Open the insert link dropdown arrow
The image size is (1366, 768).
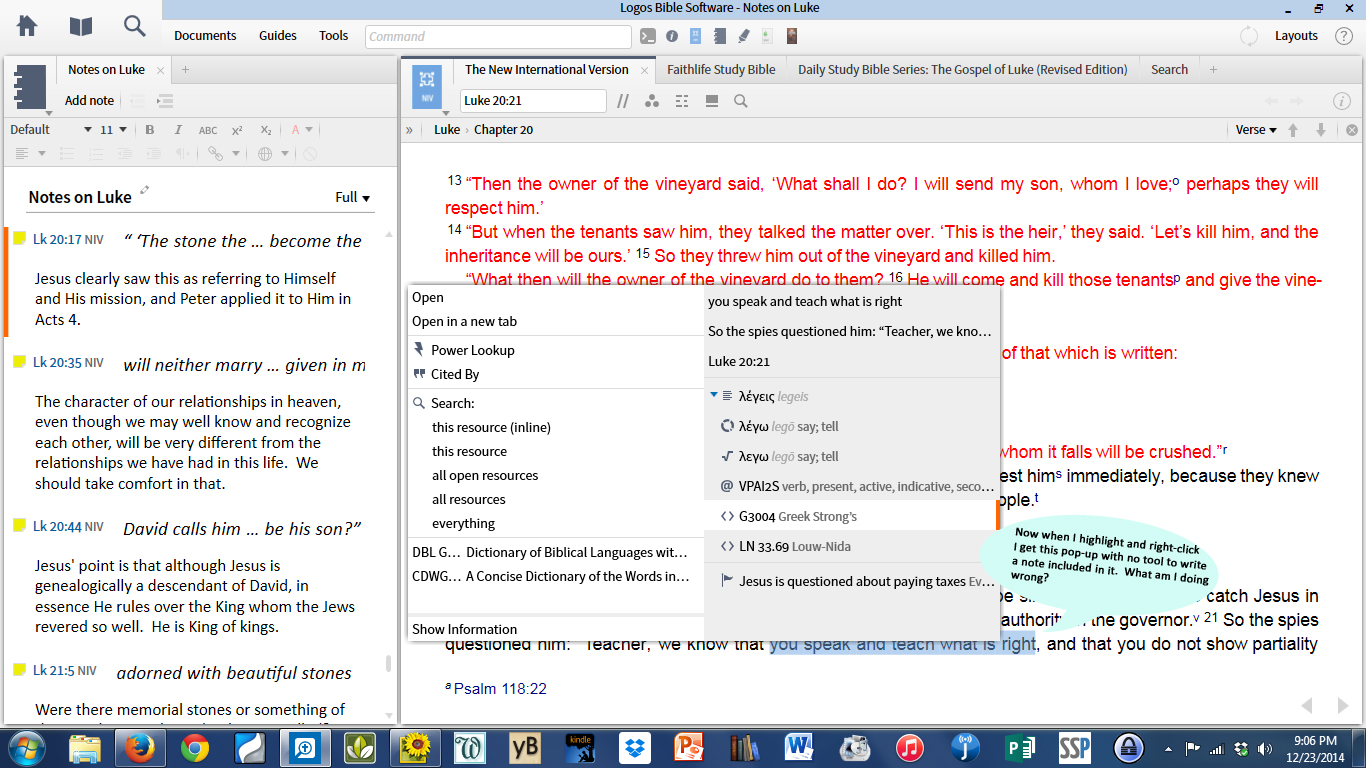click(238, 154)
